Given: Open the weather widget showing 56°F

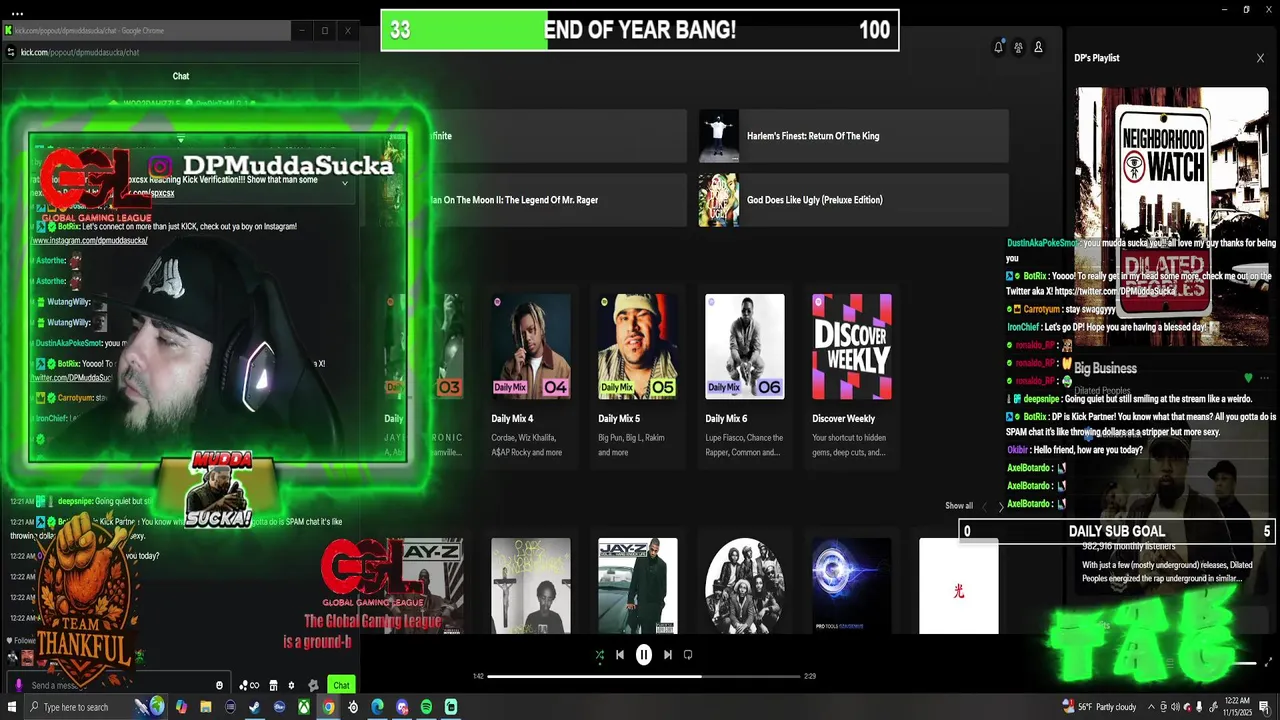Looking at the screenshot, I should click(1098, 707).
